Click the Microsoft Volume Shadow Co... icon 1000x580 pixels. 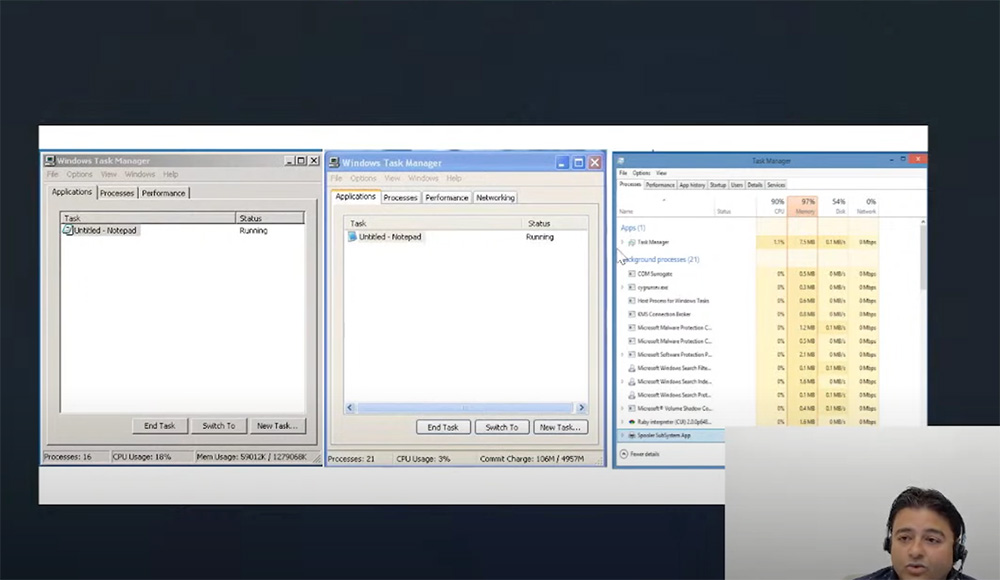632,408
